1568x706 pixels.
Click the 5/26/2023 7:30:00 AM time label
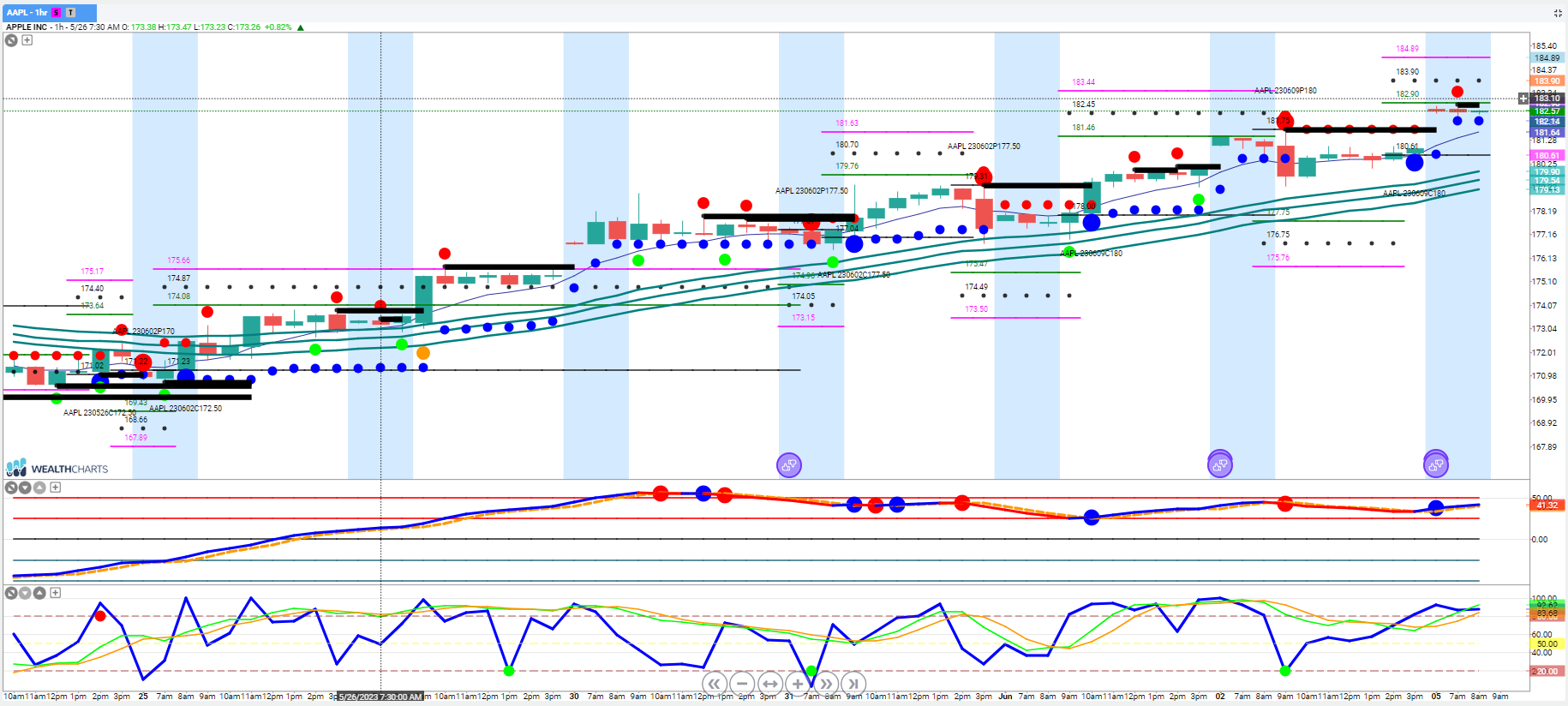click(x=380, y=697)
